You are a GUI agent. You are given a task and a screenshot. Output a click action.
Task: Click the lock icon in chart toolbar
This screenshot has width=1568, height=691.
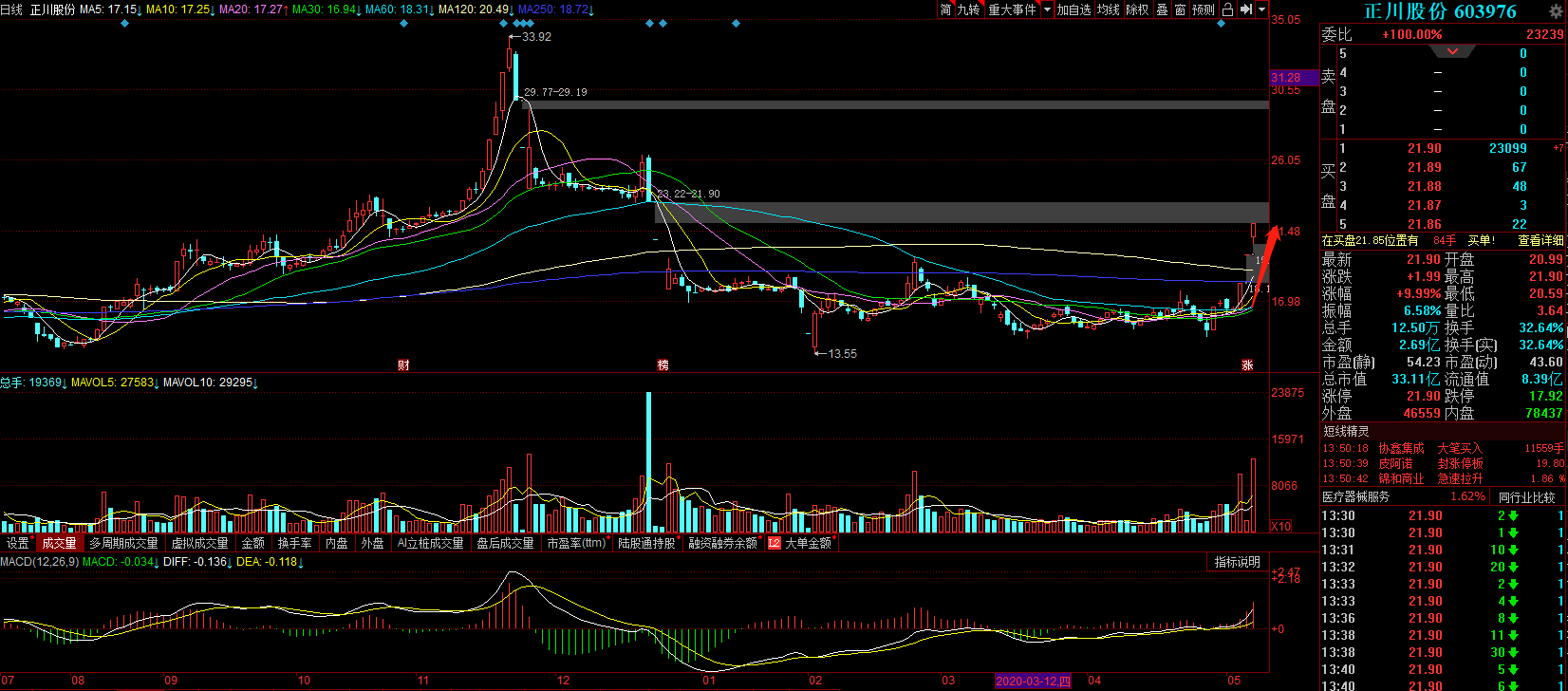(1227, 9)
